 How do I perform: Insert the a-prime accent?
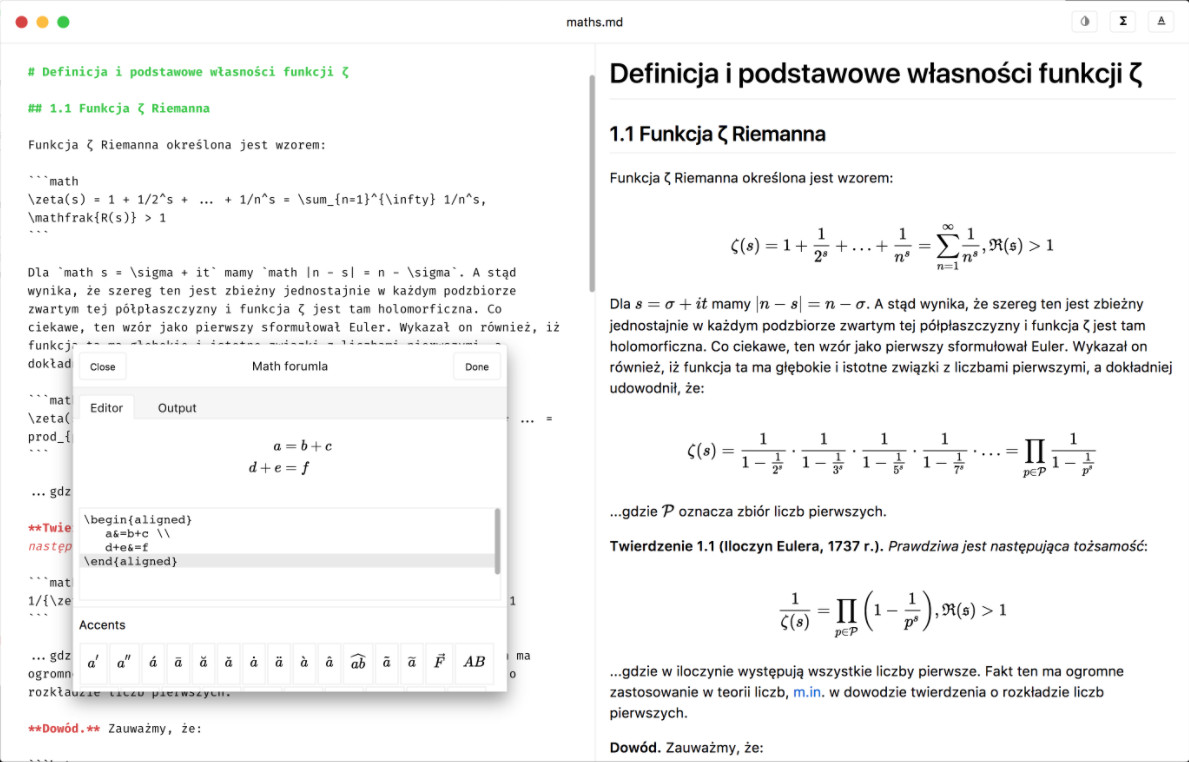93,662
